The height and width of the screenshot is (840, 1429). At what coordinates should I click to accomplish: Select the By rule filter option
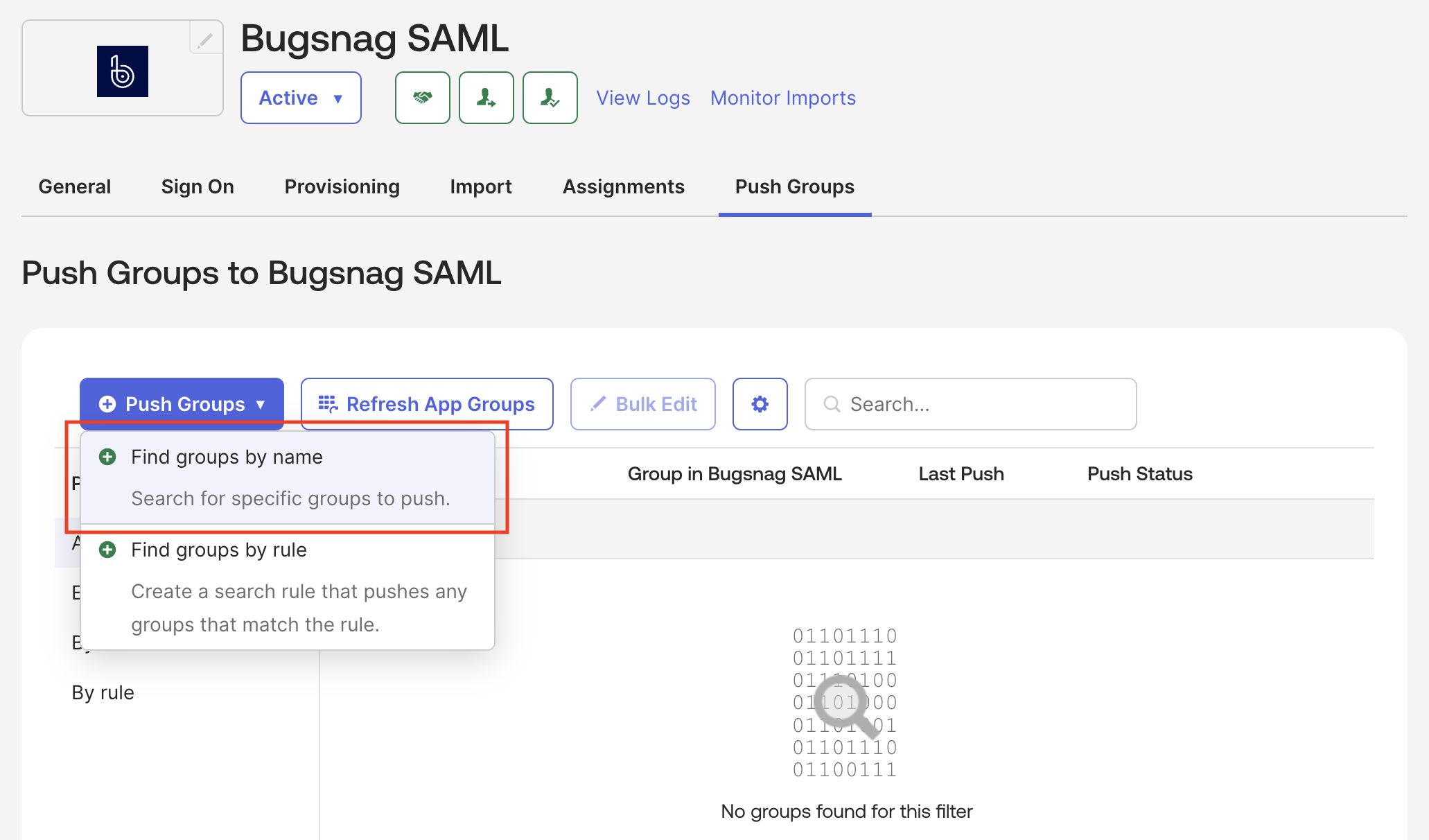[103, 692]
